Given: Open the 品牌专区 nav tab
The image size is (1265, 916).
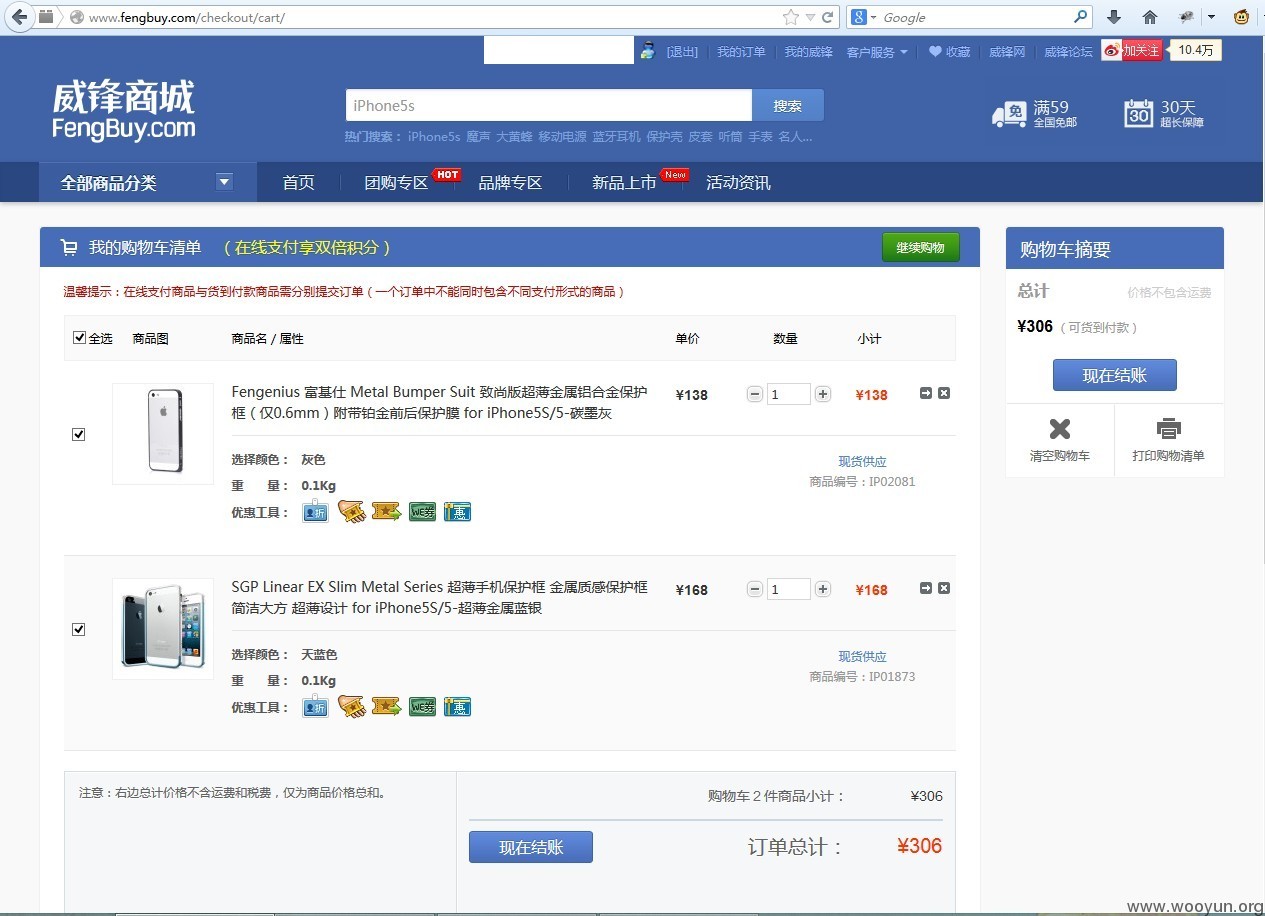Looking at the screenshot, I should tap(510, 182).
